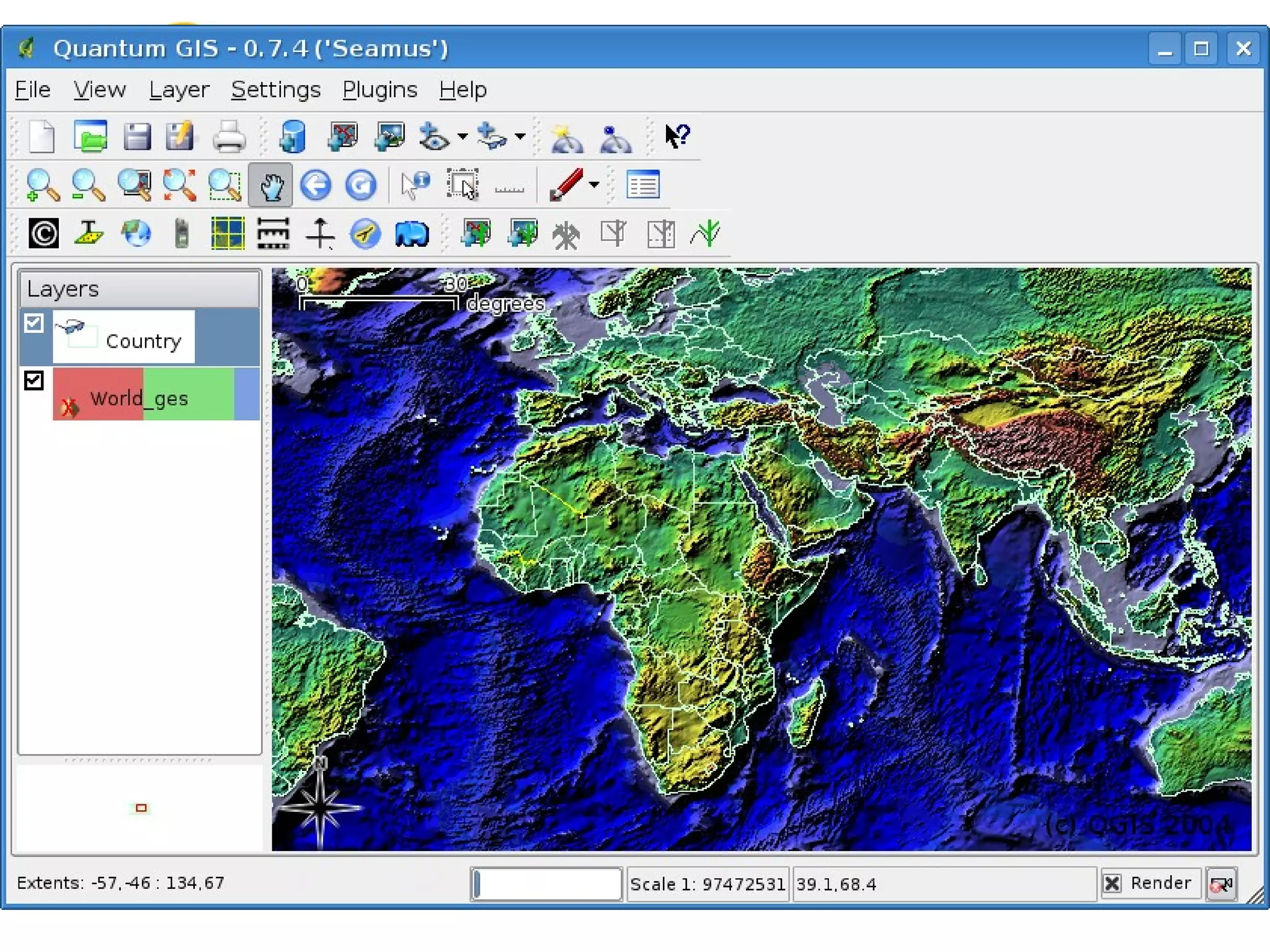Image resolution: width=1270 pixels, height=952 pixels.
Task: Open the attribute table icon
Action: point(642,185)
